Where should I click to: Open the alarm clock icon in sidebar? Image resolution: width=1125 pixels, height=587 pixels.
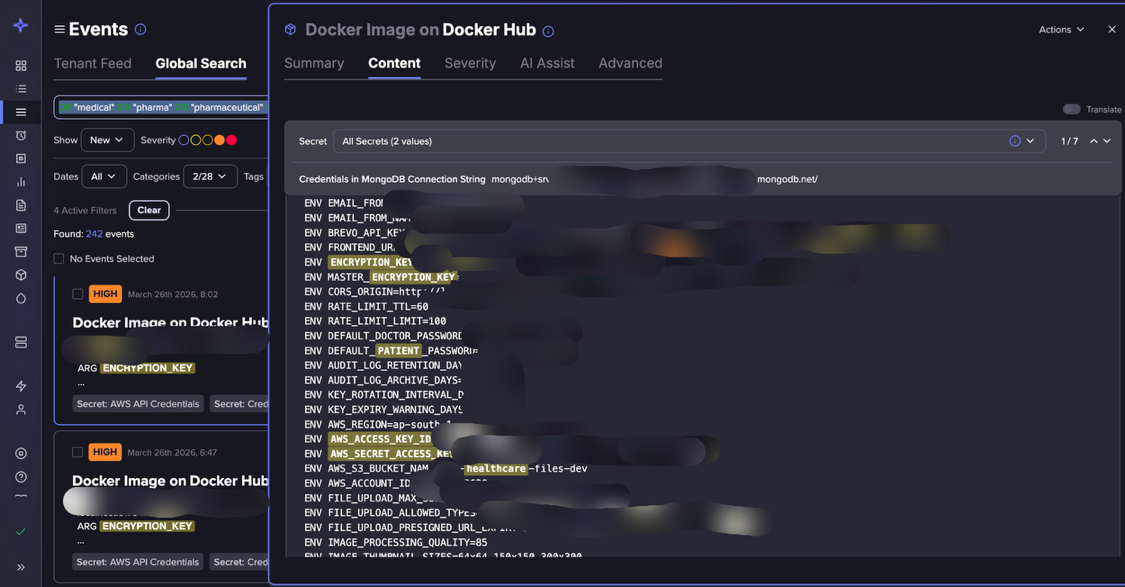click(21, 136)
